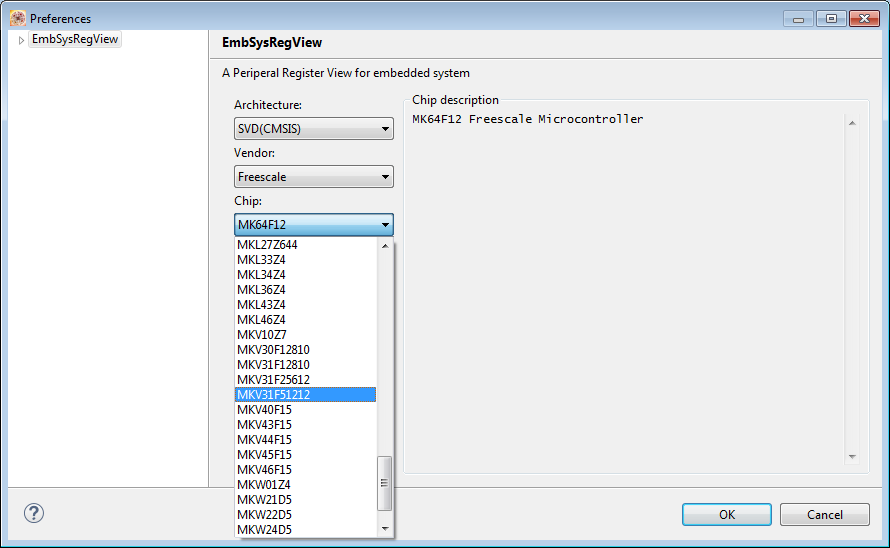Click the help question mark icon
This screenshot has width=890, height=548.
[34, 513]
